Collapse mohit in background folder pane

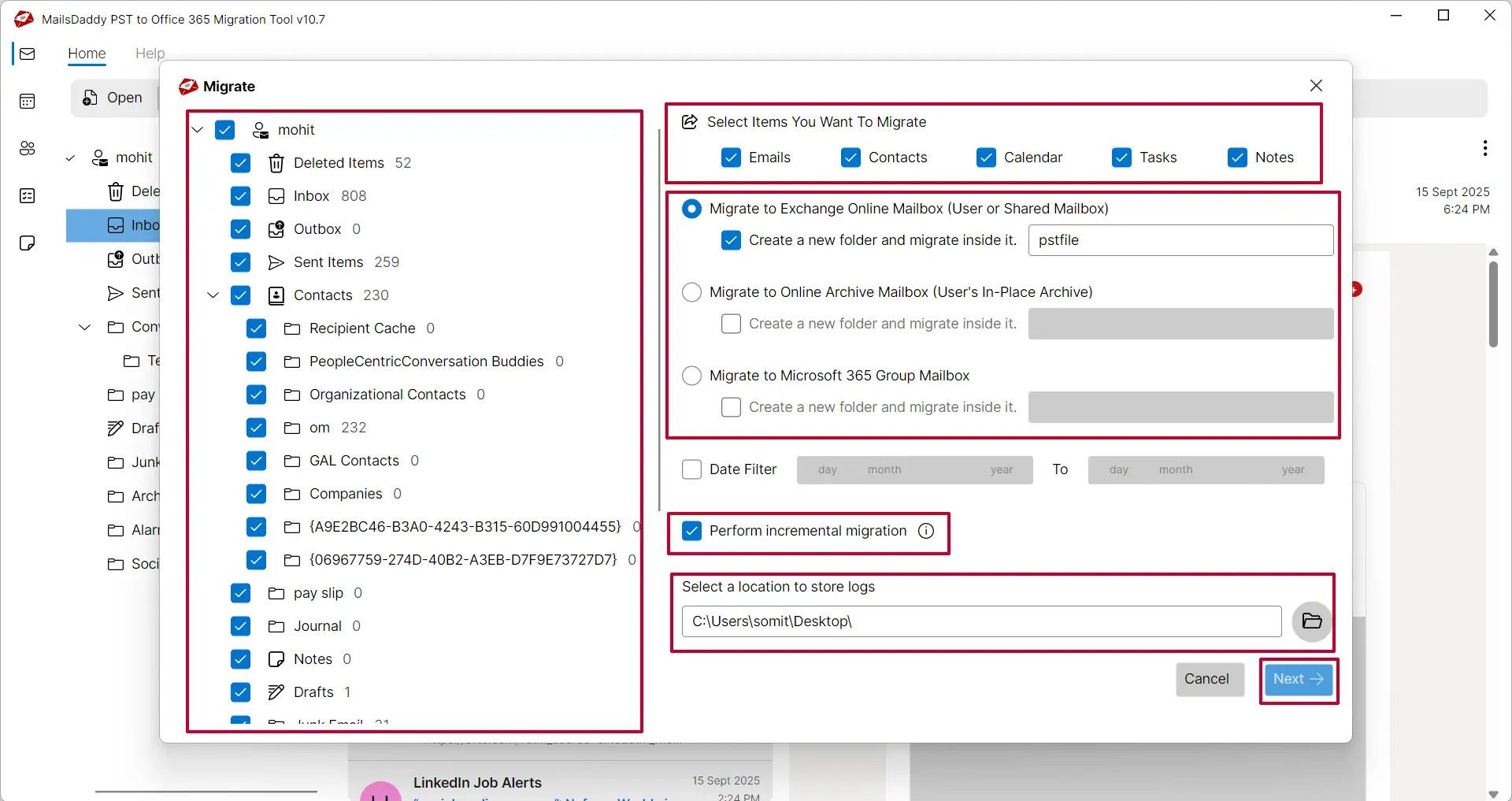pyautogui.click(x=71, y=158)
